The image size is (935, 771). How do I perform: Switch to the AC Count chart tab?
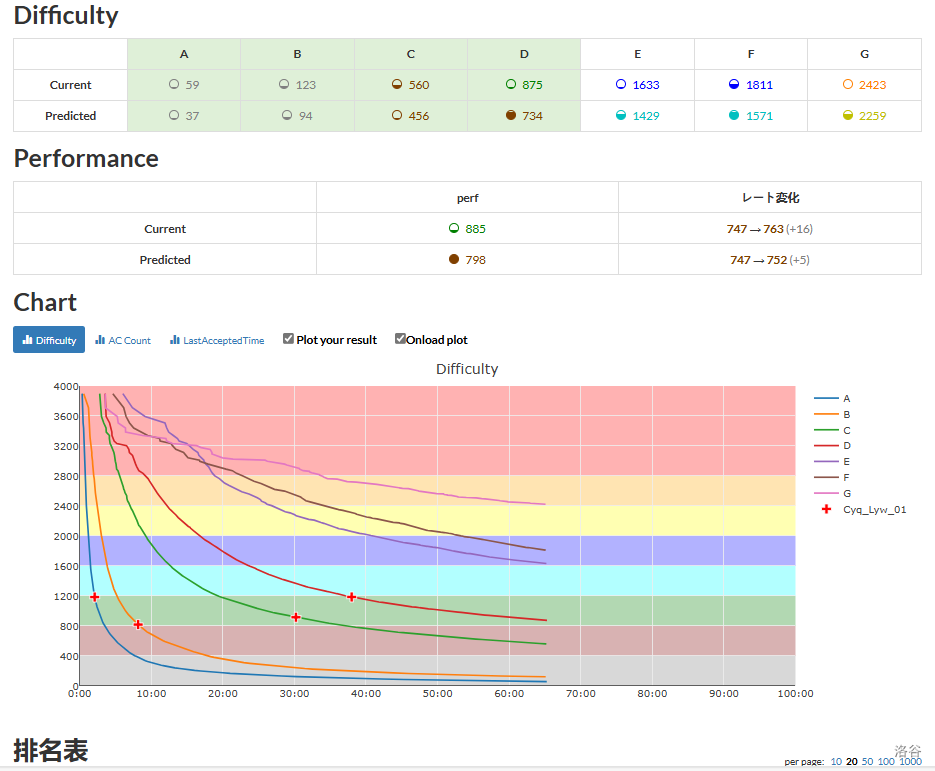tap(123, 340)
